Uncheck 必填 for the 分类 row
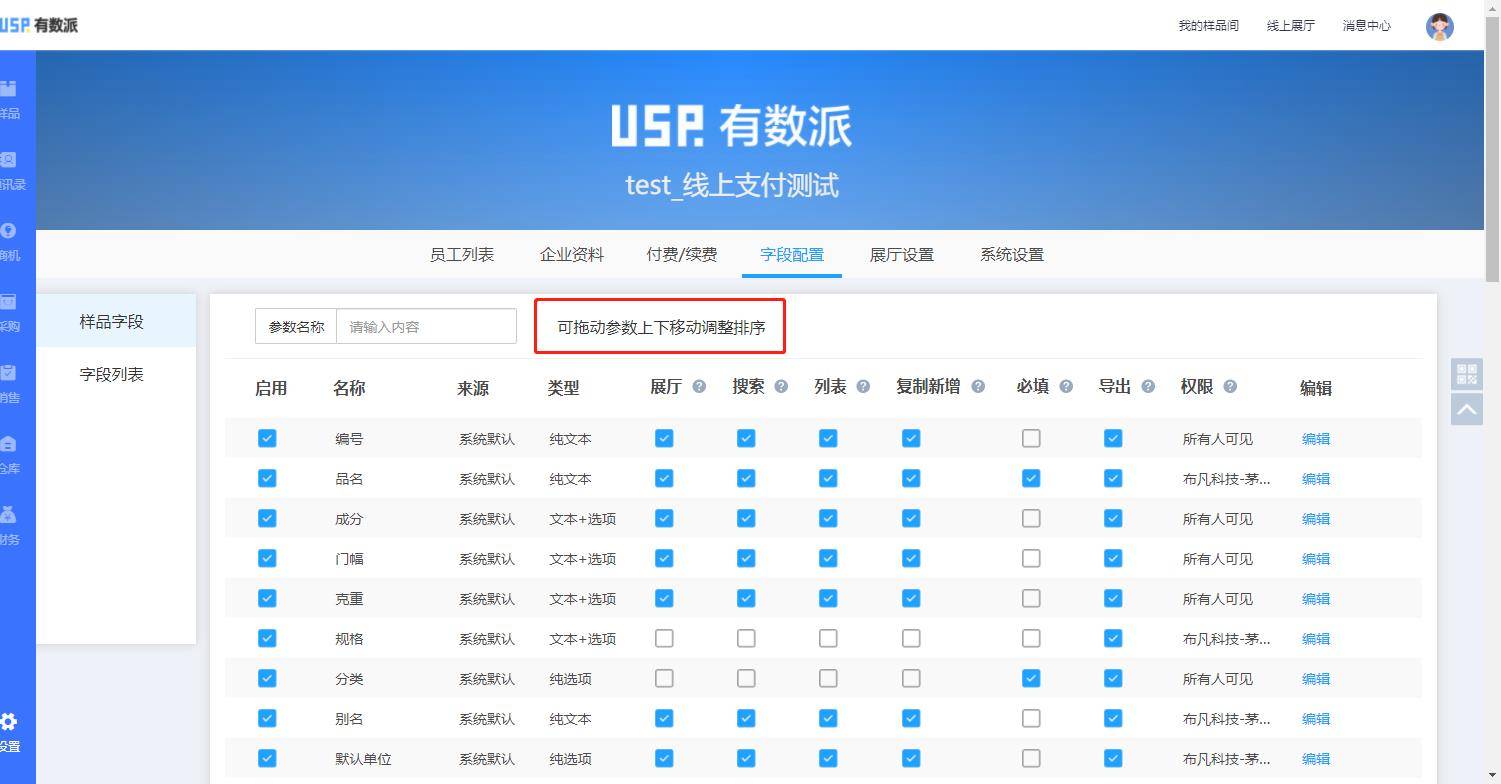1501x784 pixels. click(x=1031, y=678)
